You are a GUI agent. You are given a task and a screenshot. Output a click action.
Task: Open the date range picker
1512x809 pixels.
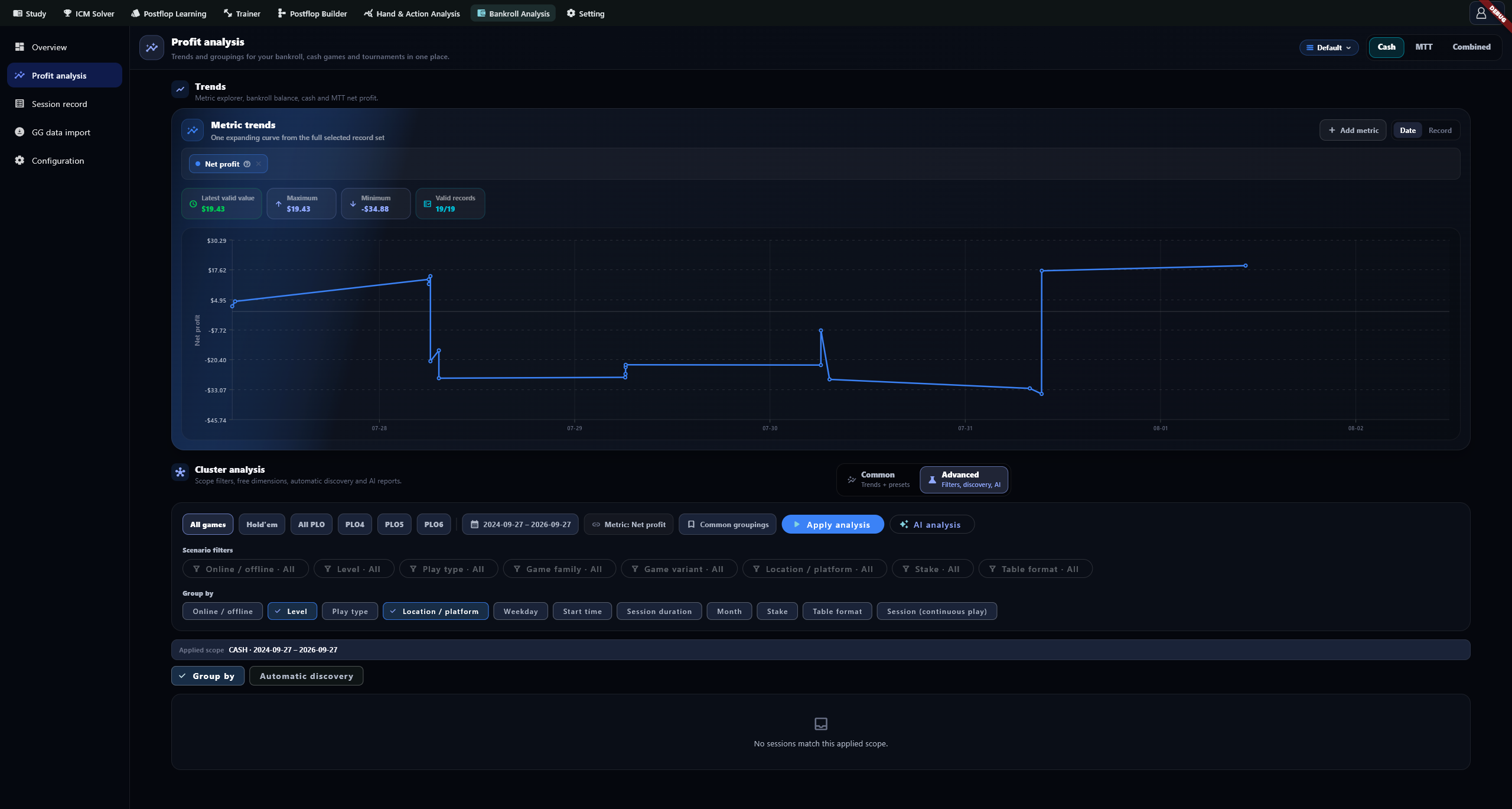click(x=520, y=525)
